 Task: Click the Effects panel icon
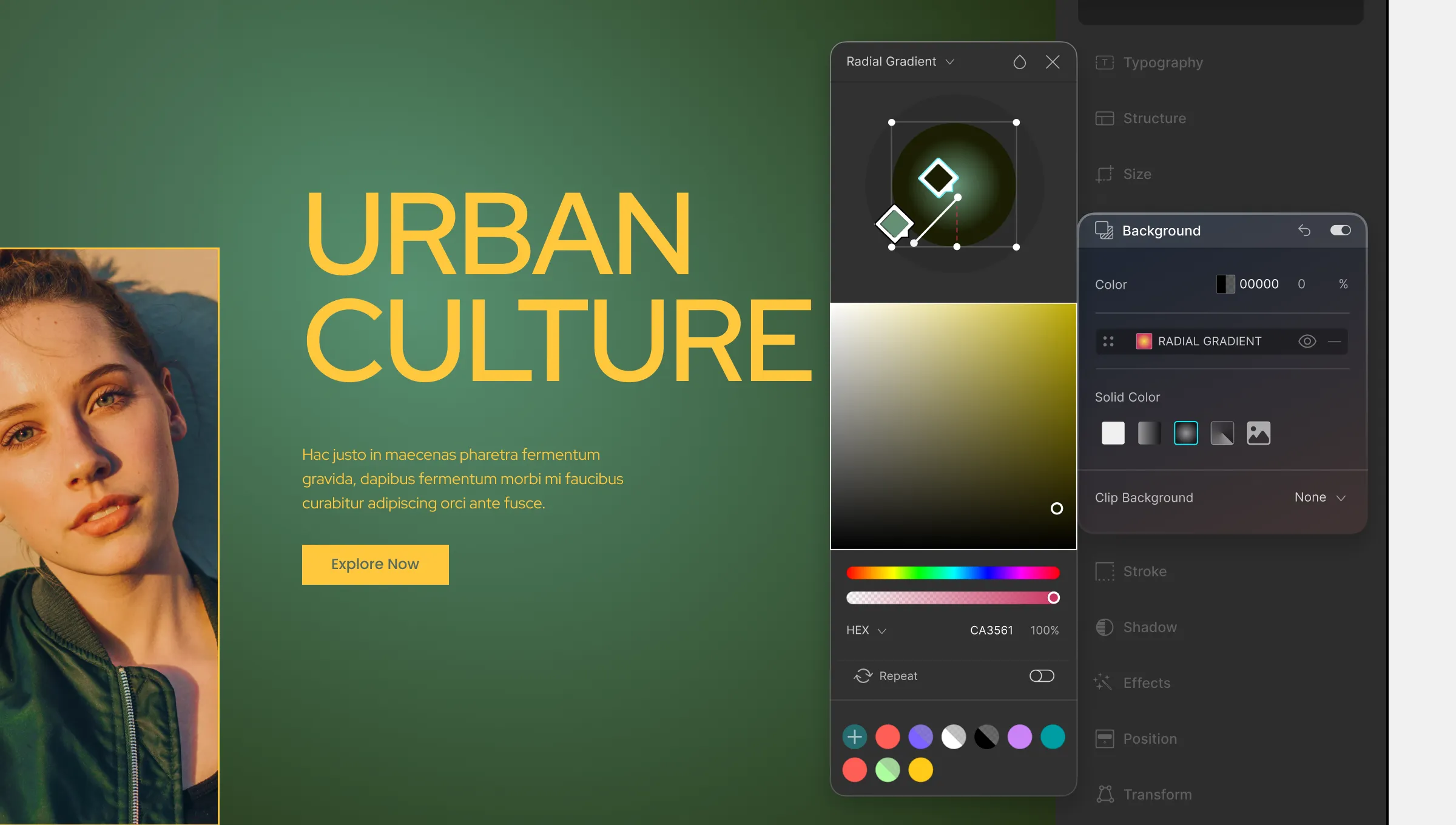(1103, 682)
